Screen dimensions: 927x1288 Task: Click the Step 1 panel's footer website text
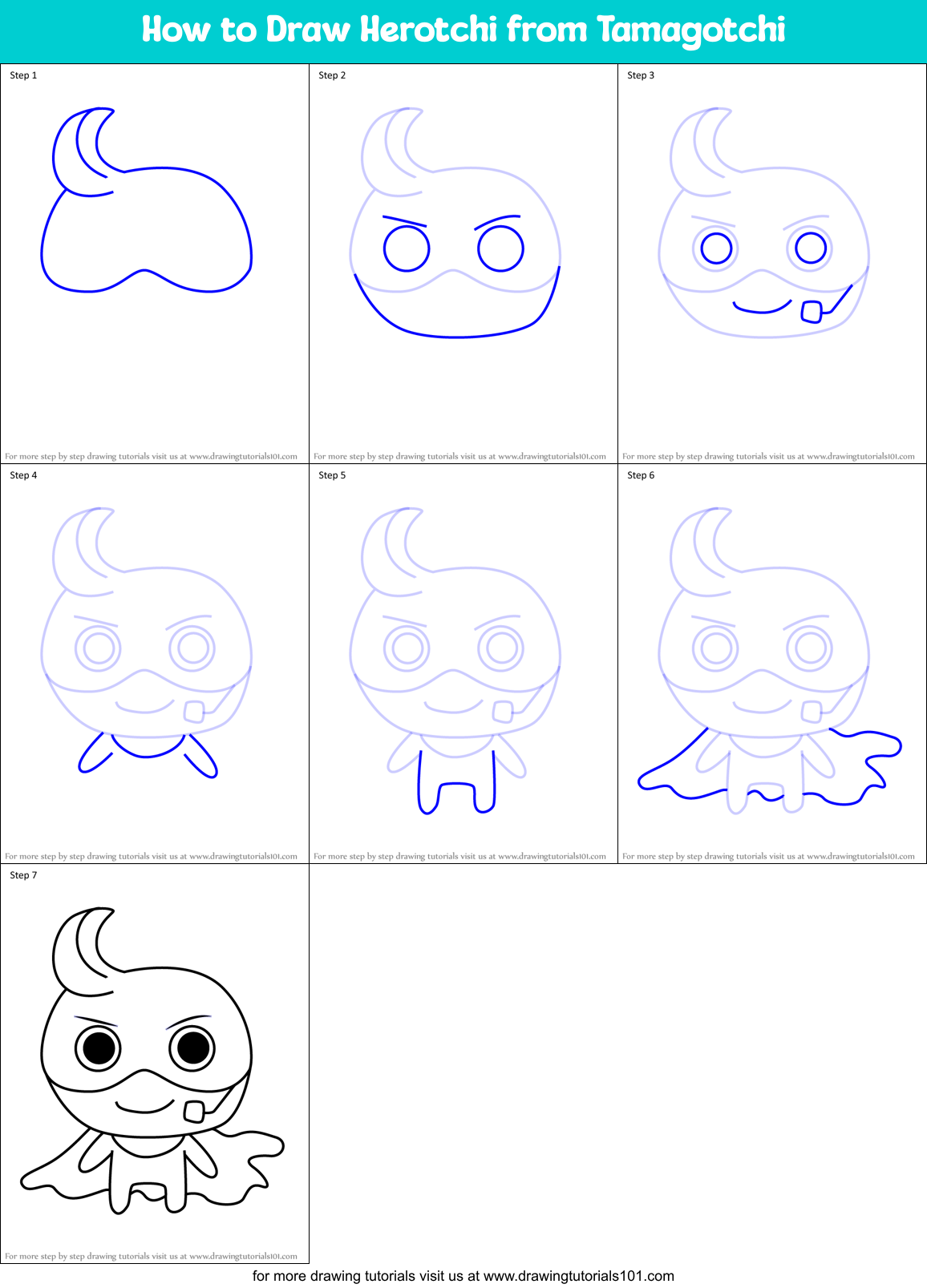click(151, 456)
